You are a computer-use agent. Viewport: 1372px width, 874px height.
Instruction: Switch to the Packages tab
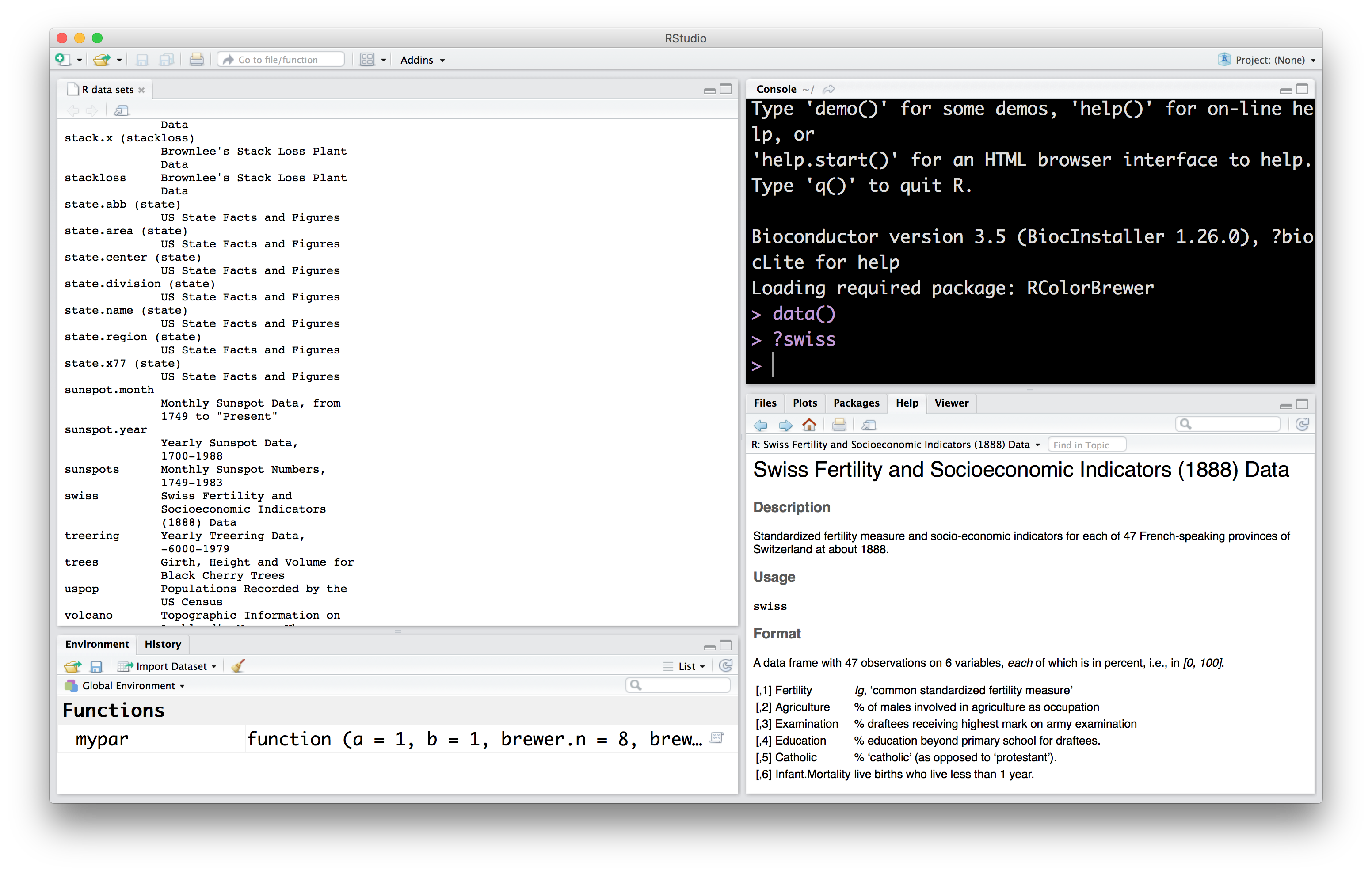click(x=856, y=403)
